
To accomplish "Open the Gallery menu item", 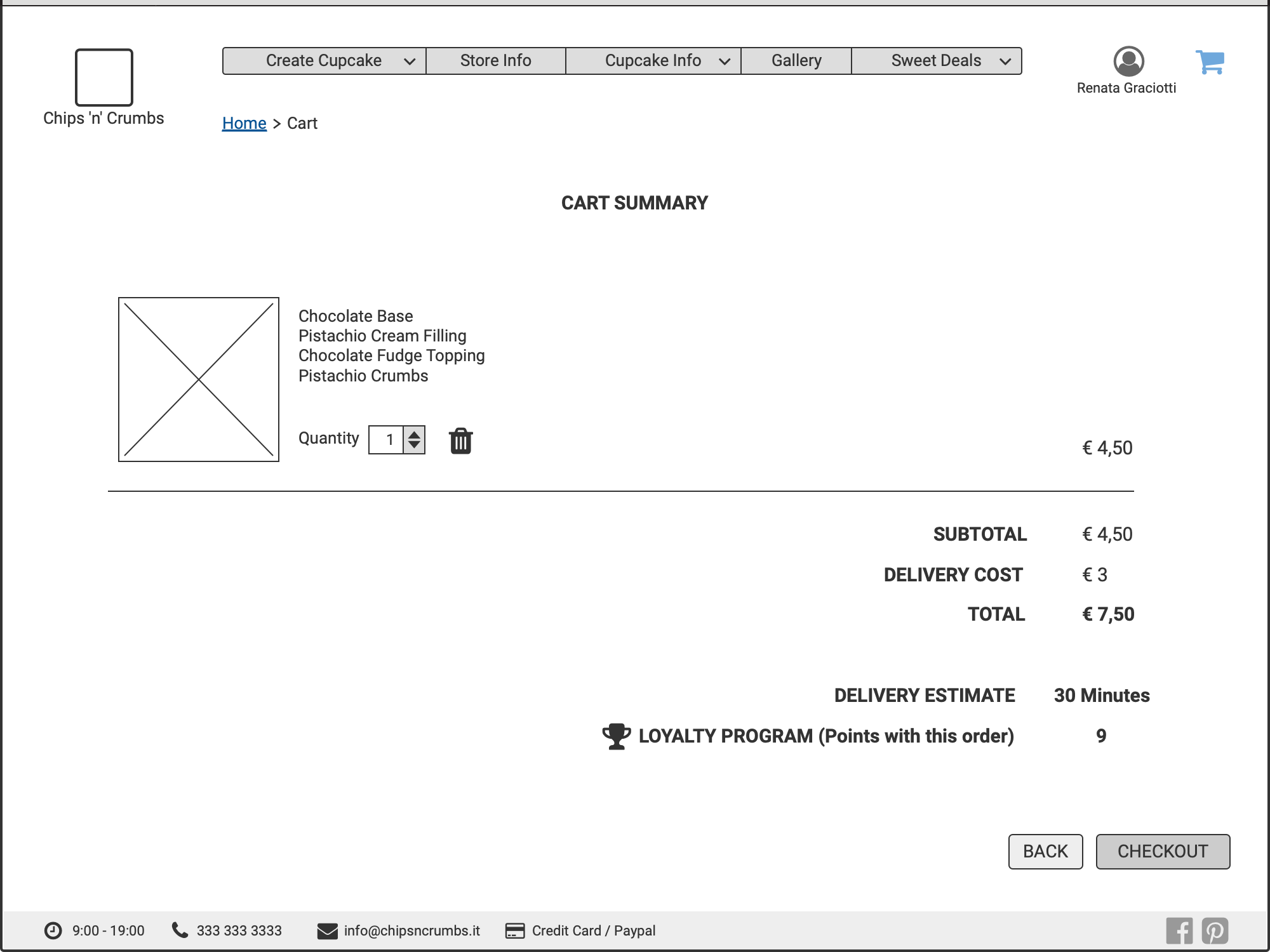I will 796,61.
